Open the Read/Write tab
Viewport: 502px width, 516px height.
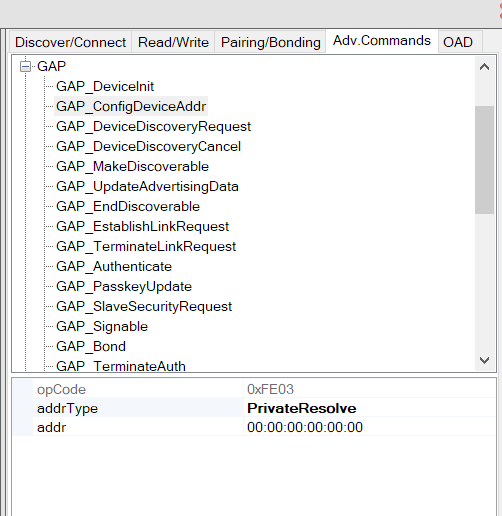(173, 42)
